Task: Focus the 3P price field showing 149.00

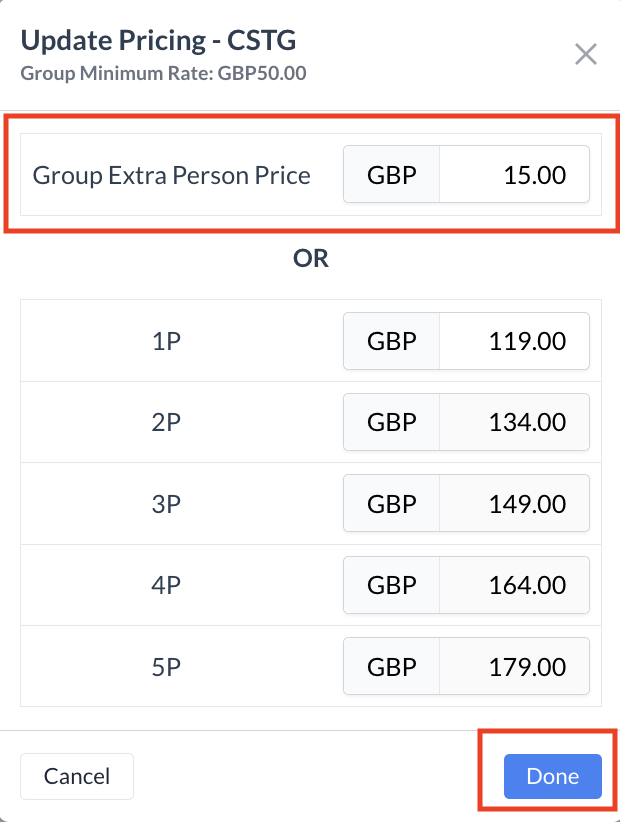Action: pos(514,504)
